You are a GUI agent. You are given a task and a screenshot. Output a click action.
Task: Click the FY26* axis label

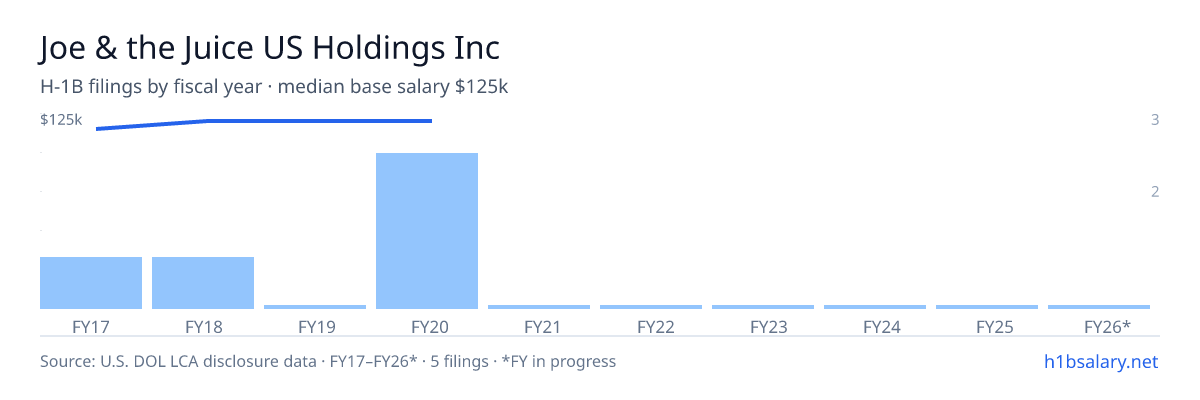pos(1107,327)
